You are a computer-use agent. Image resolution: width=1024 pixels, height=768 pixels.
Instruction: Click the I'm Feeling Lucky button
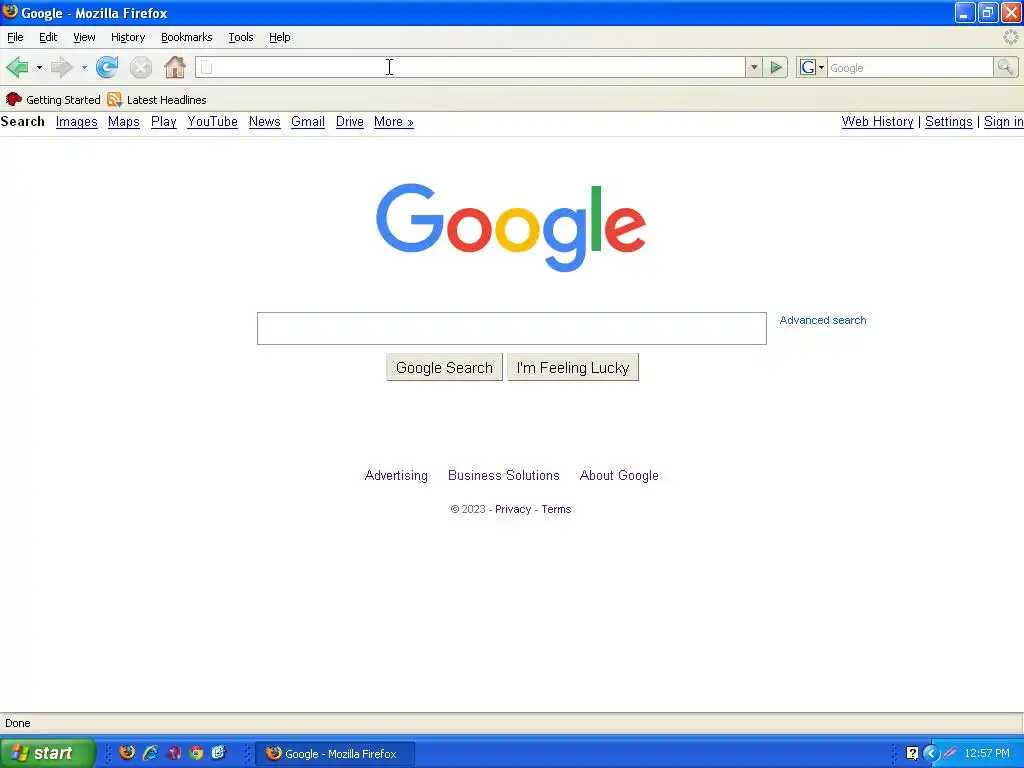(x=573, y=368)
